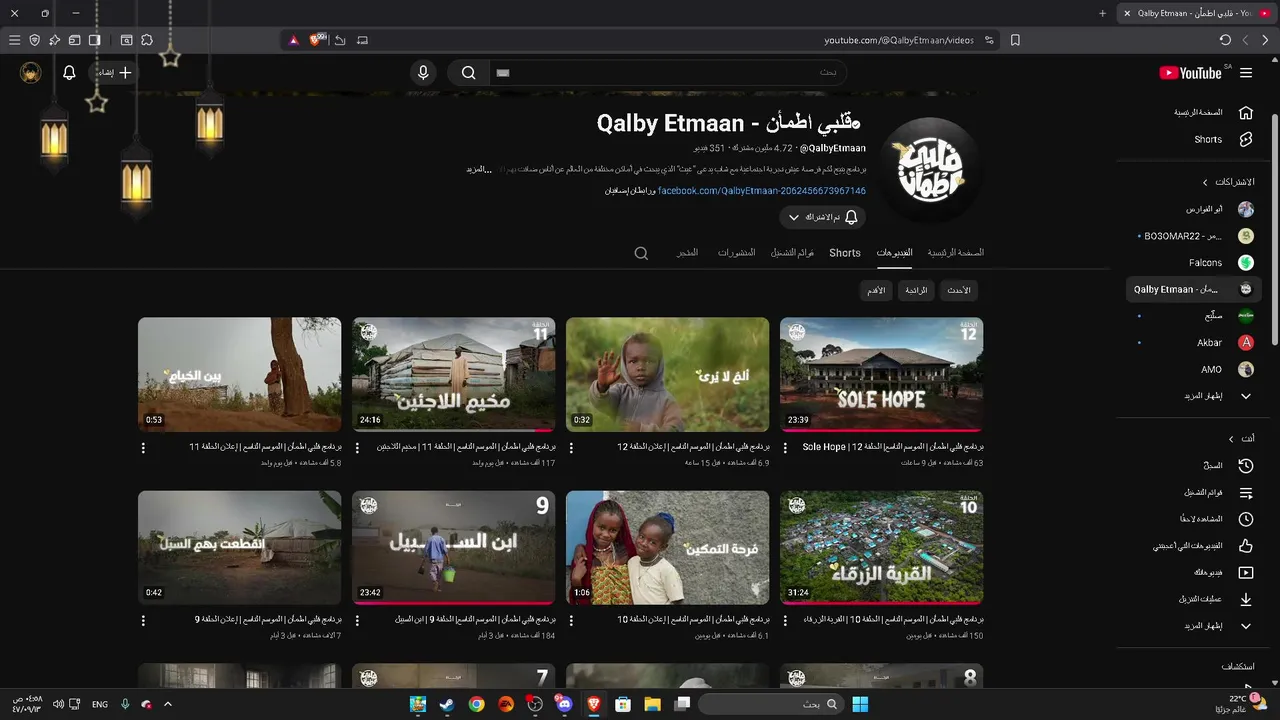
Task: Open options menu for Sole Hope video
Action: click(785, 448)
